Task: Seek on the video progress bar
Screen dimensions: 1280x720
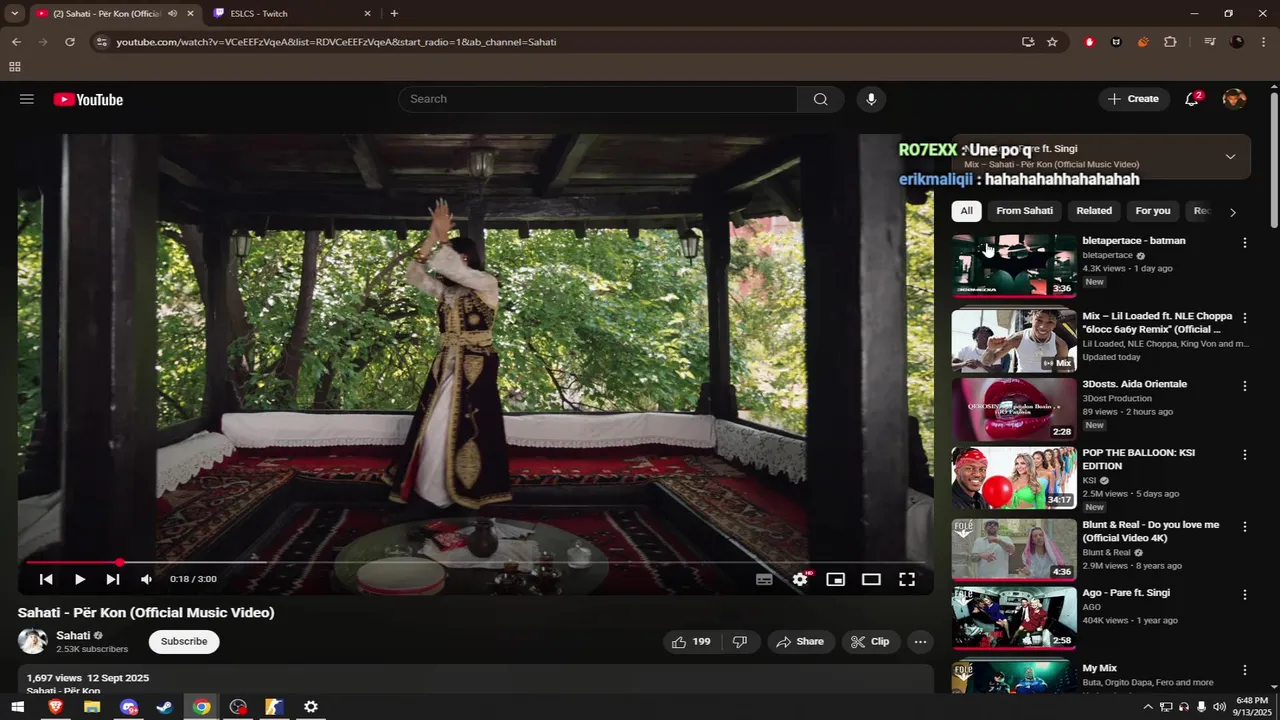Action: tap(476, 563)
